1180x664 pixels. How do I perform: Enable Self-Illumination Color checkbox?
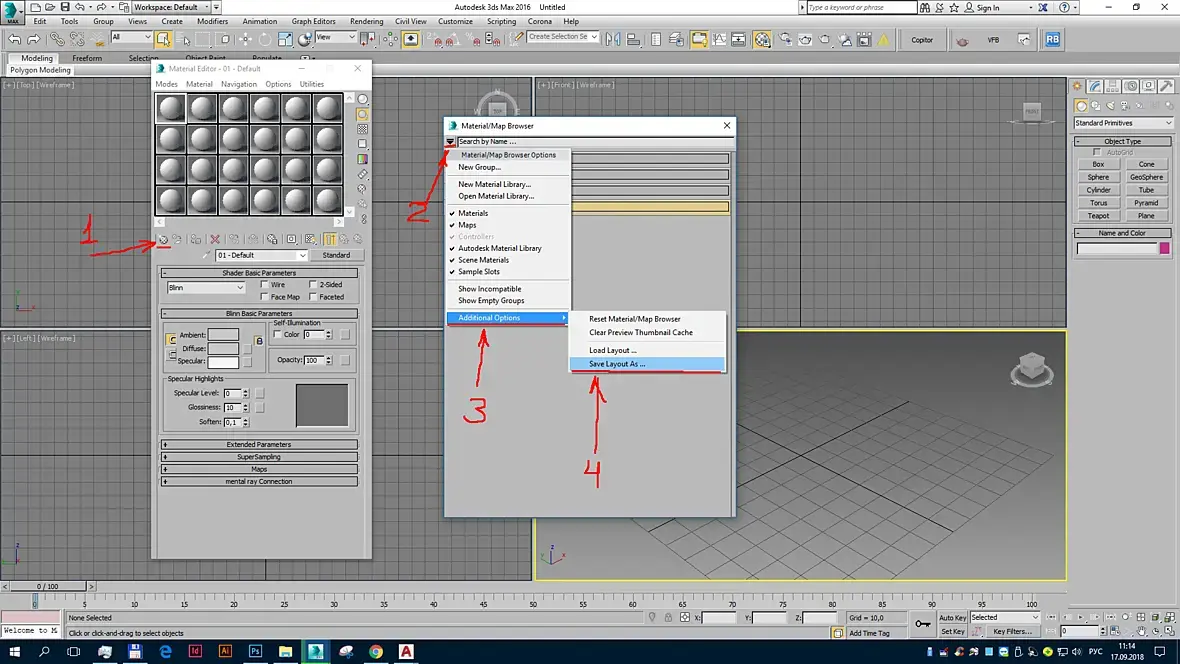click(x=277, y=335)
